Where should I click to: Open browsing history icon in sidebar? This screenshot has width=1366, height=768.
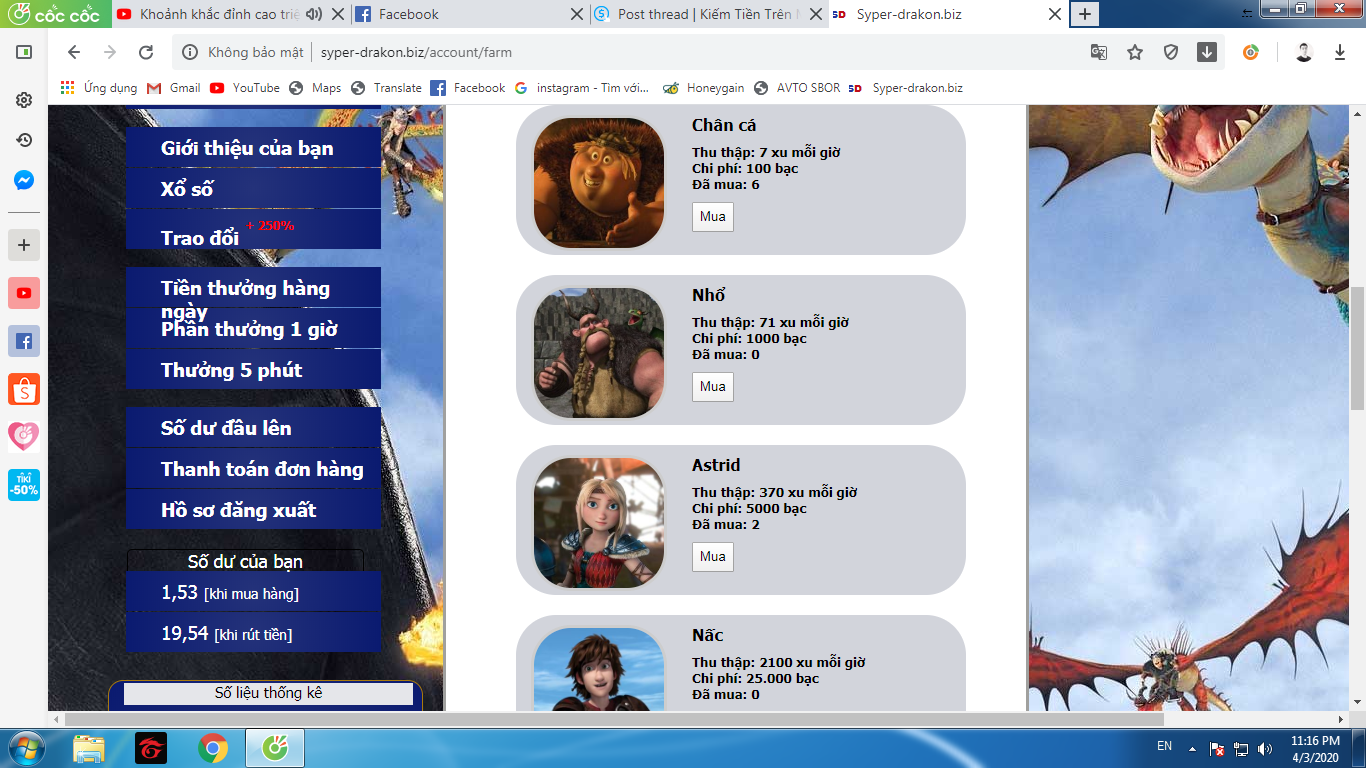(x=24, y=140)
